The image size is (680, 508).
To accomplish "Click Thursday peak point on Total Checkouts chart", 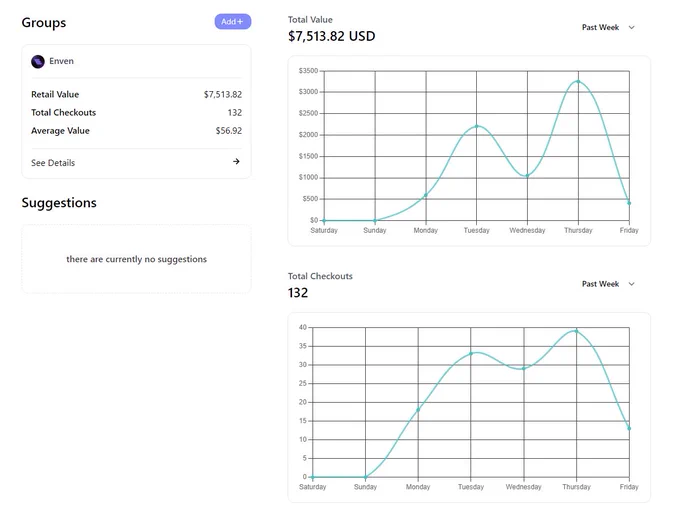I will 576,331.
